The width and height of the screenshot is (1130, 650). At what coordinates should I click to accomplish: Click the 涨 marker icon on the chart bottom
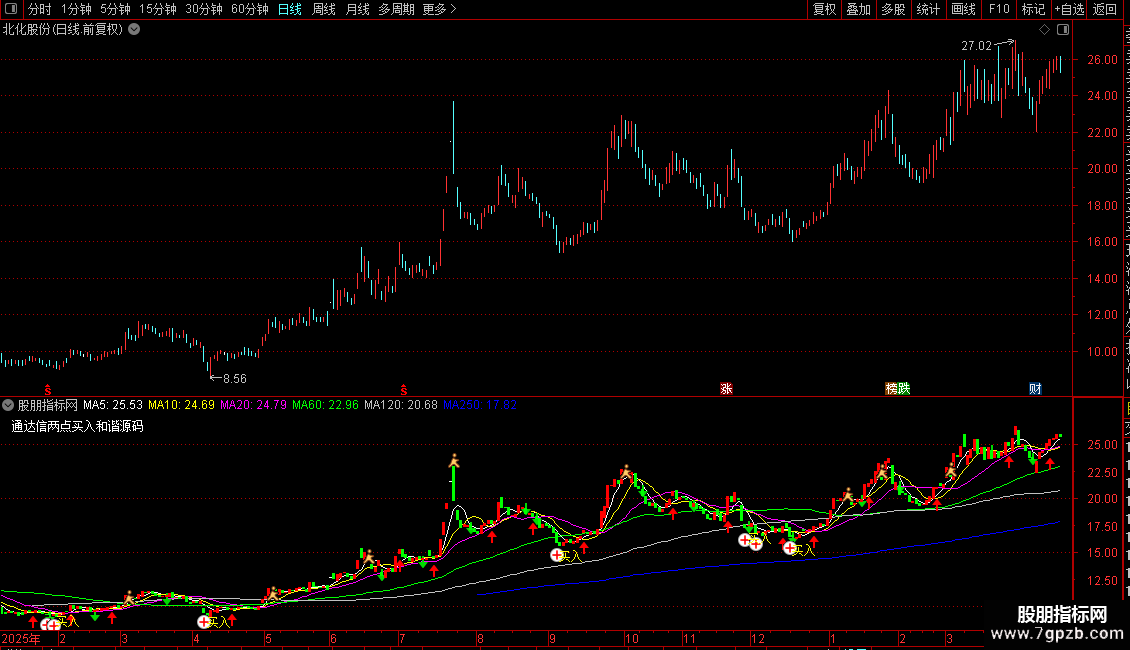coord(726,388)
